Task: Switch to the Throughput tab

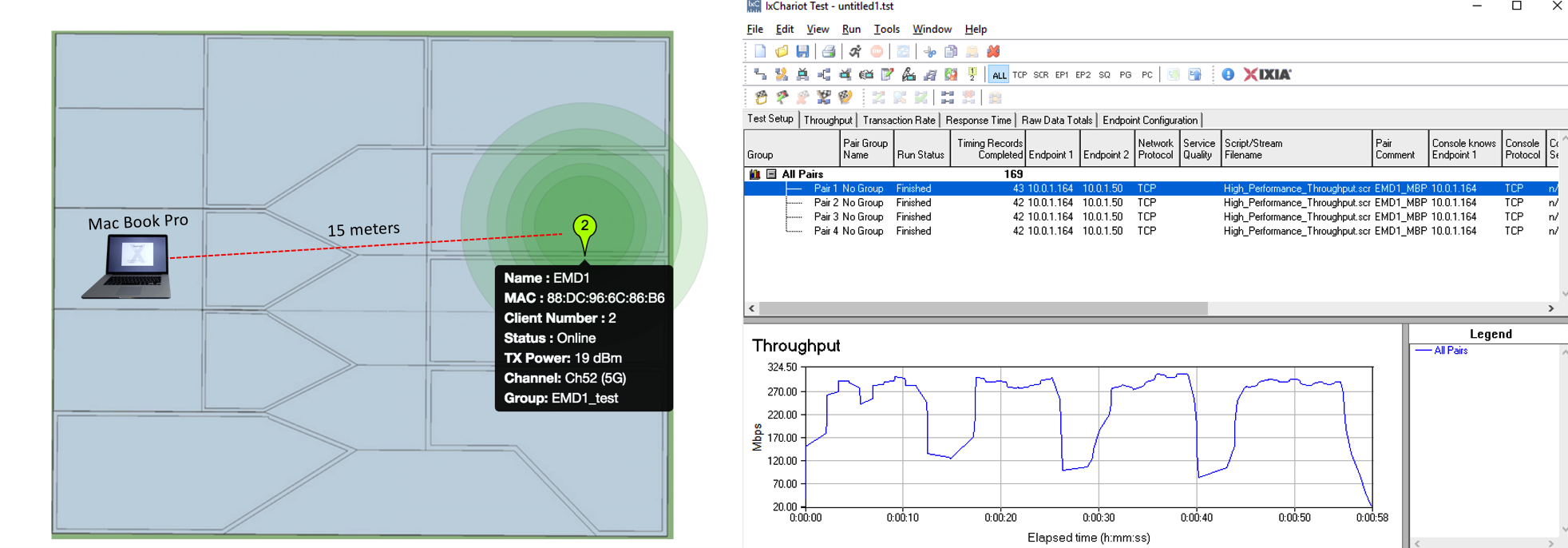Action: tap(828, 120)
